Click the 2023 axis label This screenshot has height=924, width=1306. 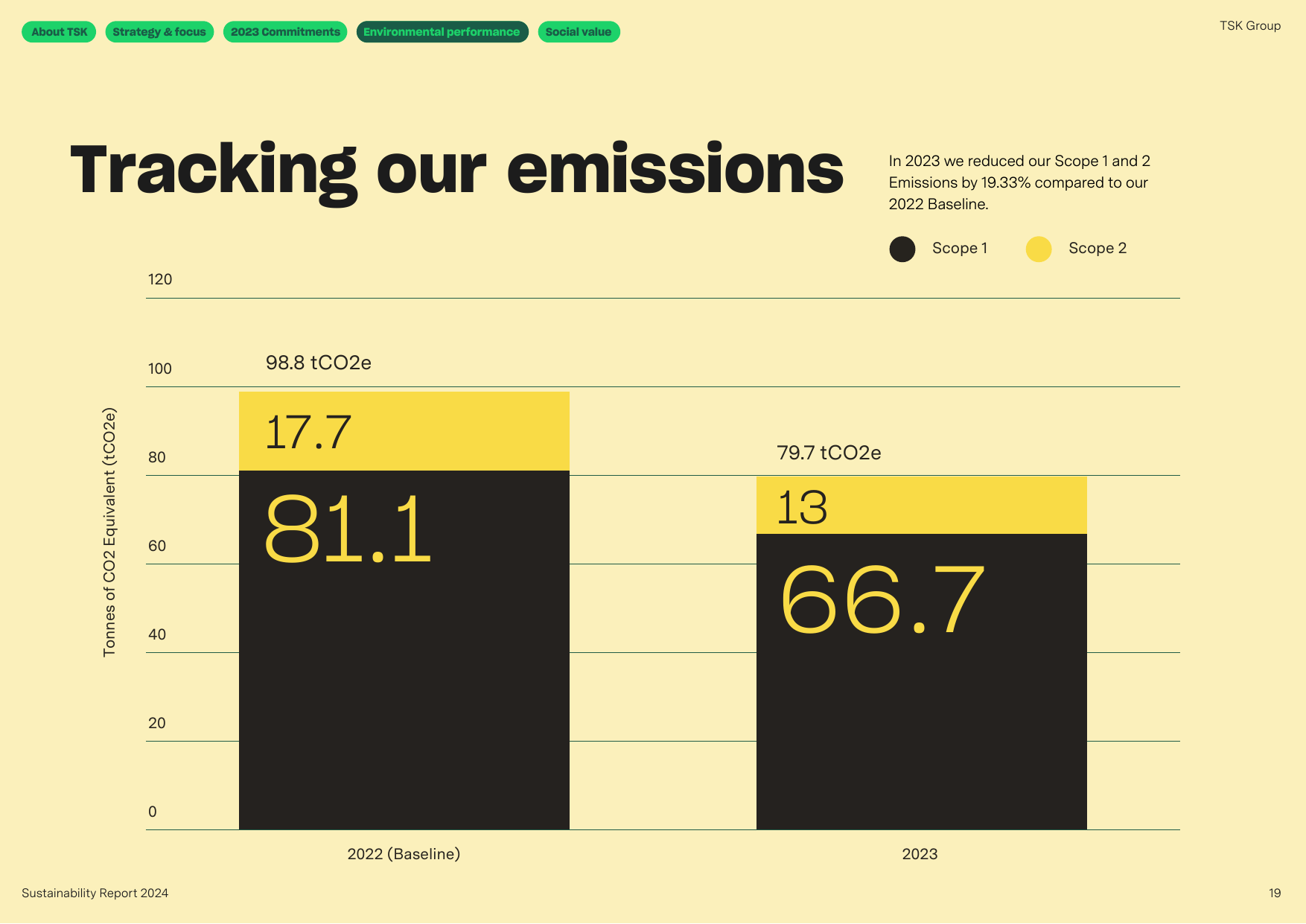920,854
